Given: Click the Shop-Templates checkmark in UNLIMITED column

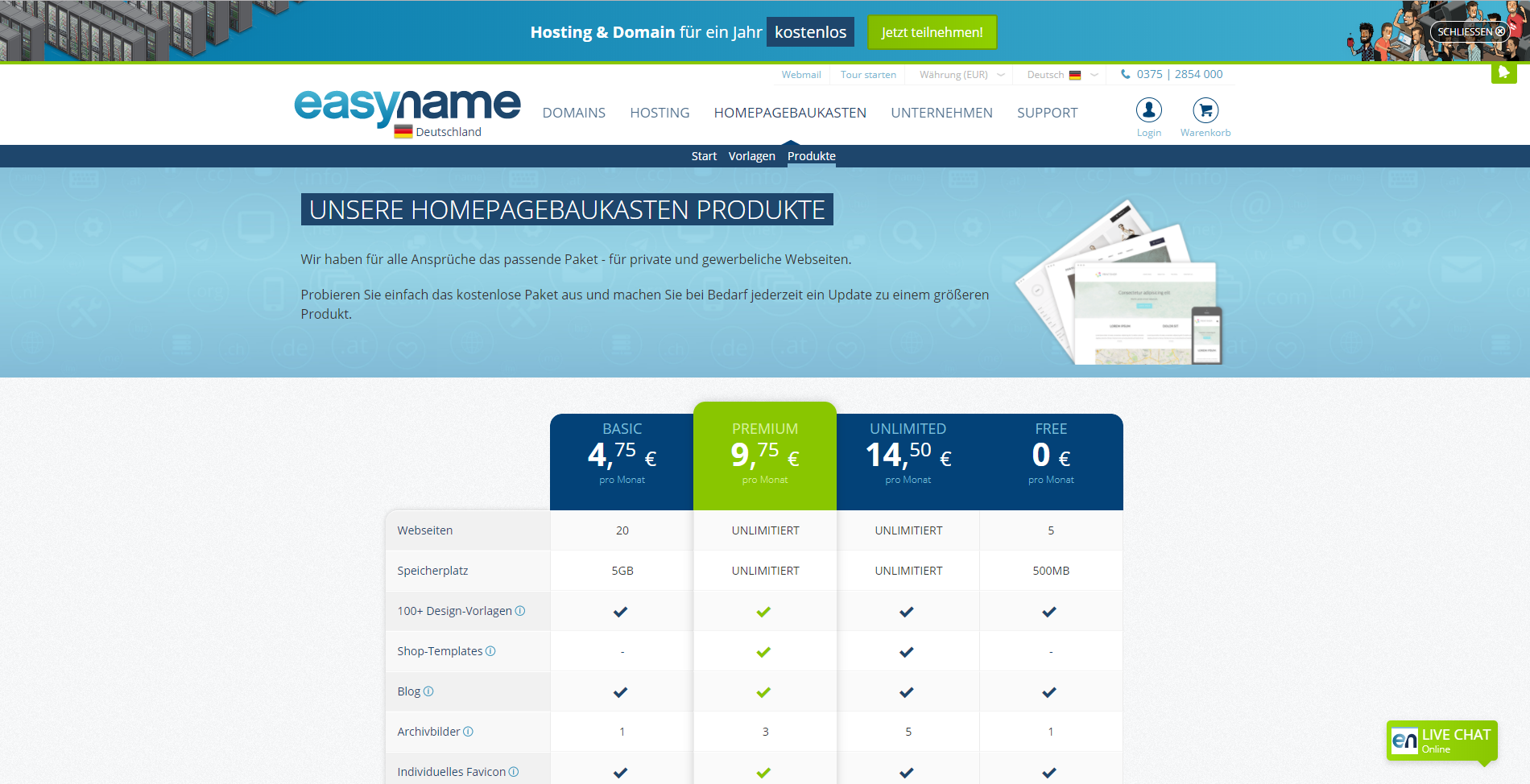Looking at the screenshot, I should (x=907, y=652).
